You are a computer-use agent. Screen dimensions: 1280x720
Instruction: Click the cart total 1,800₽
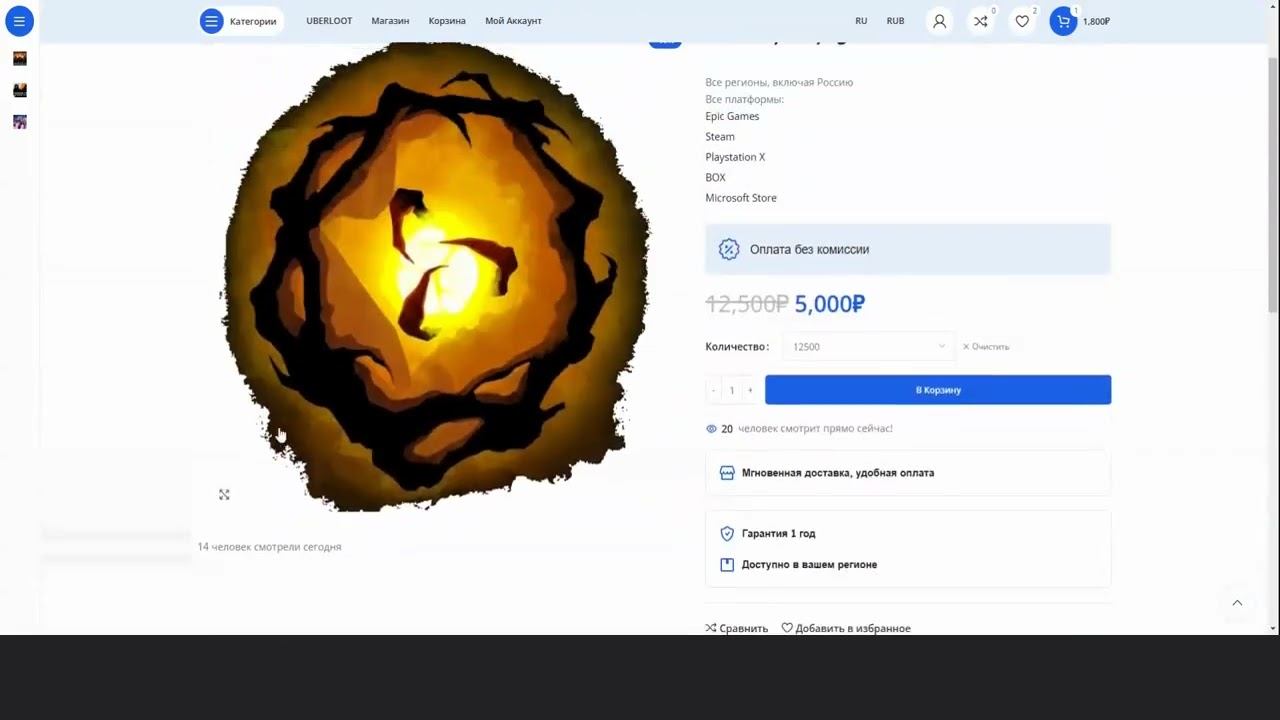(1096, 21)
